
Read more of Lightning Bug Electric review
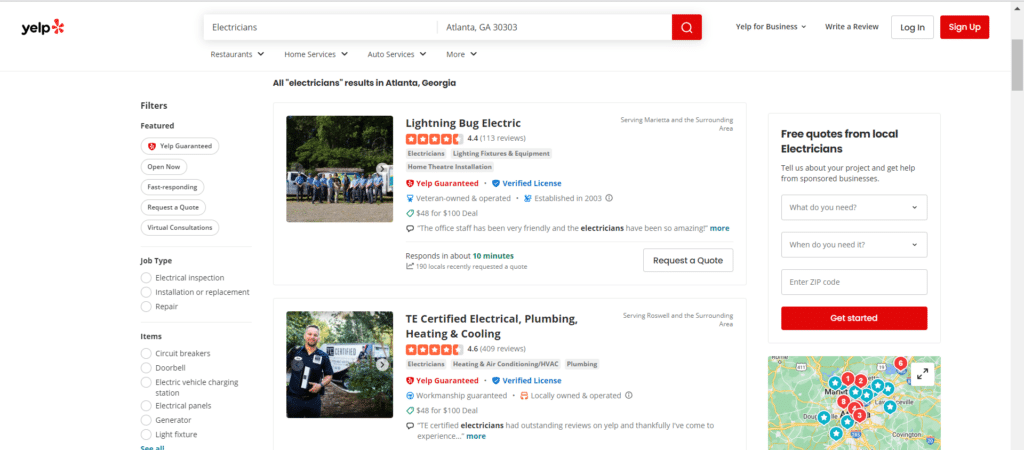pos(720,229)
